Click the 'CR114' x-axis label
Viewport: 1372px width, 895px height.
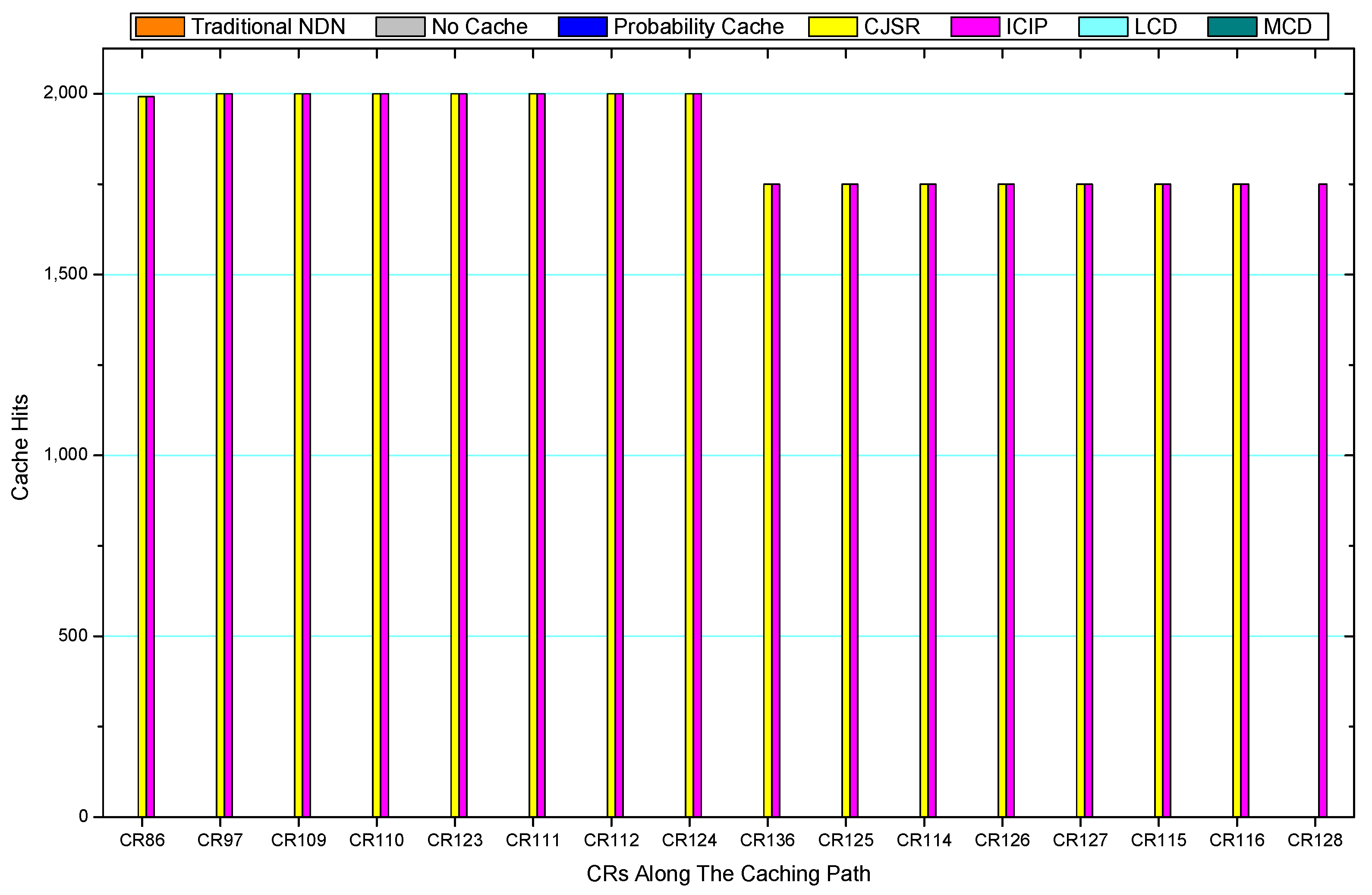coord(924,840)
